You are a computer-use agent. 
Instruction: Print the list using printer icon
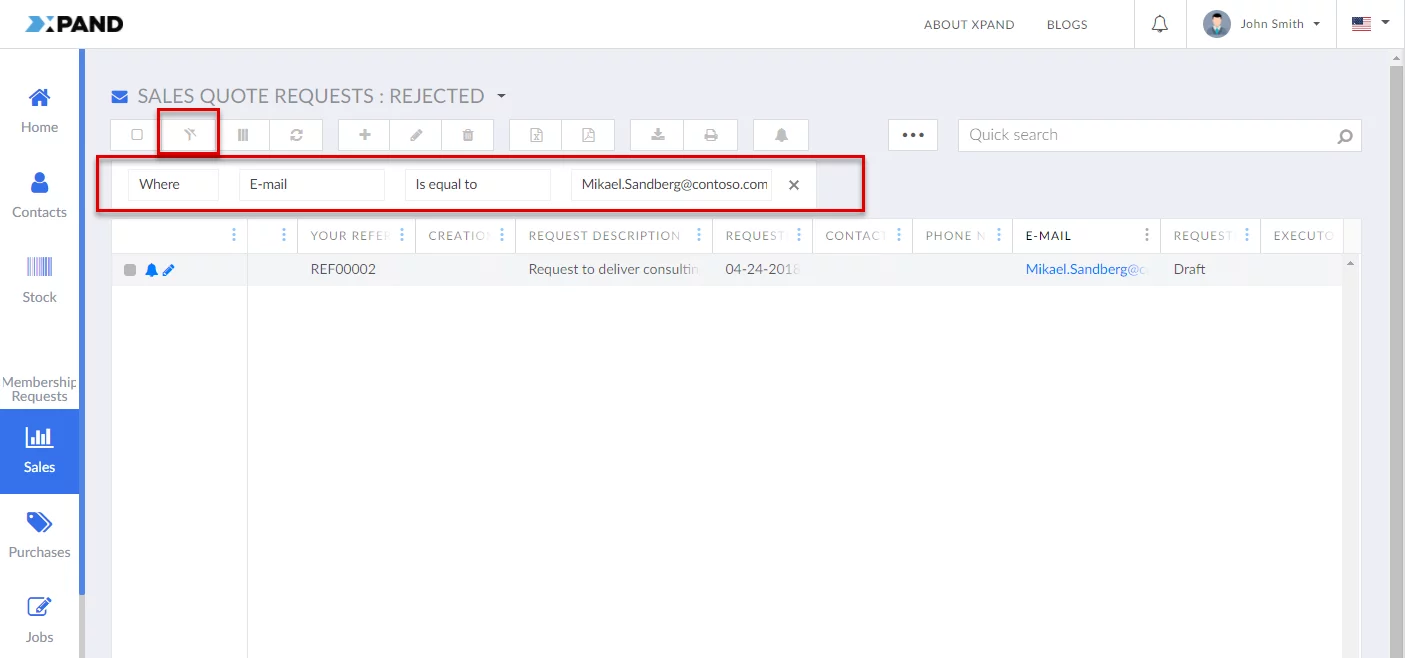click(711, 135)
